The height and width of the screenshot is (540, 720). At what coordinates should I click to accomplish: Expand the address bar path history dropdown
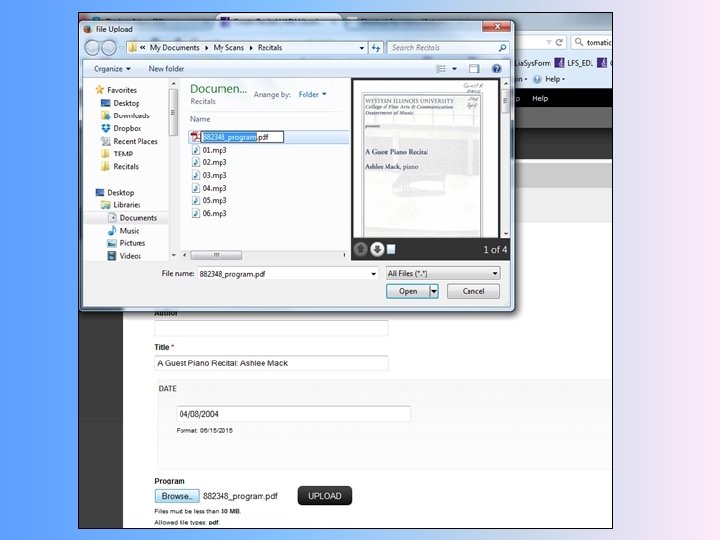(362, 48)
